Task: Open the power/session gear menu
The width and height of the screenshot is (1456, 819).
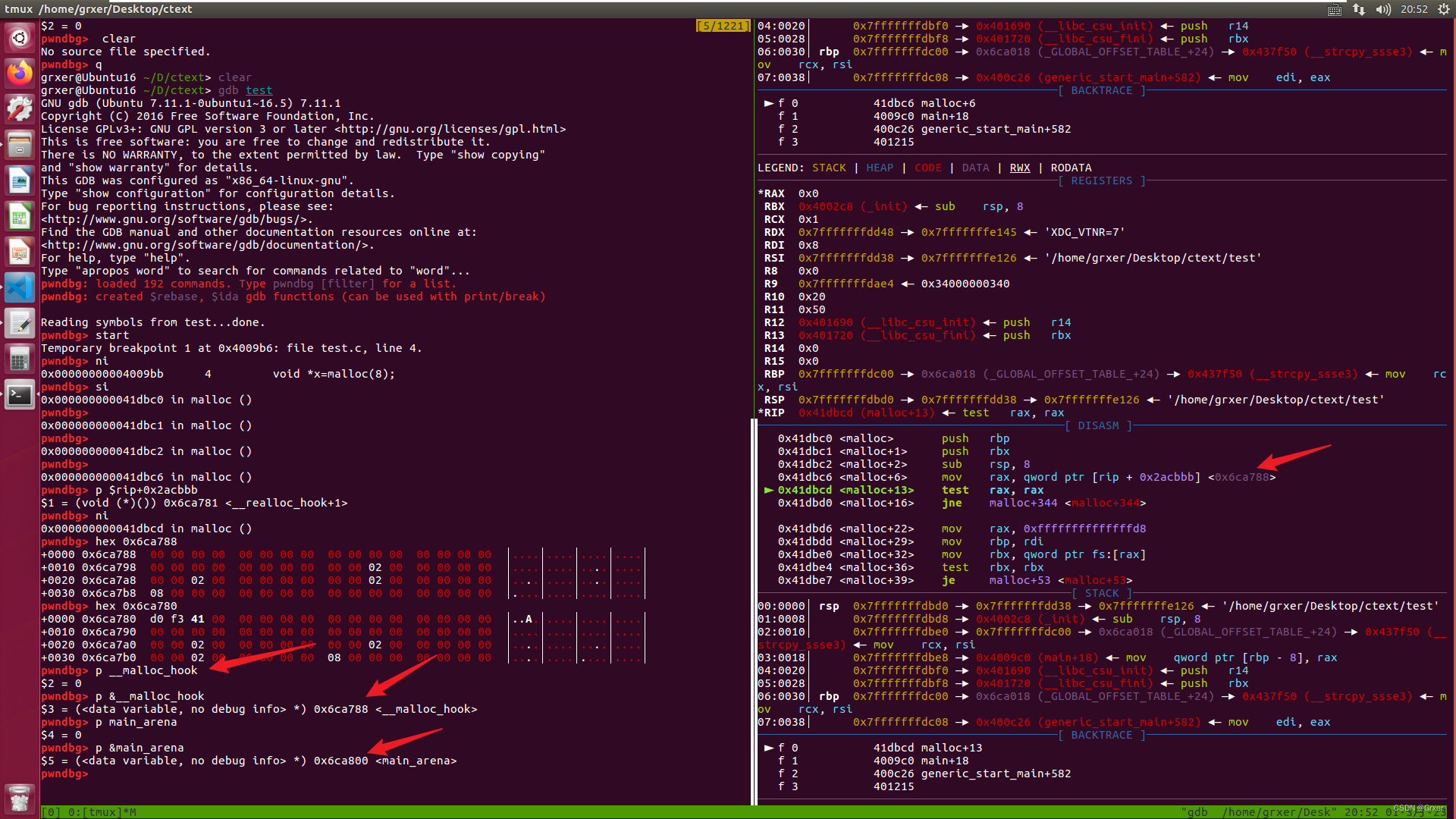Action: pos(1444,9)
